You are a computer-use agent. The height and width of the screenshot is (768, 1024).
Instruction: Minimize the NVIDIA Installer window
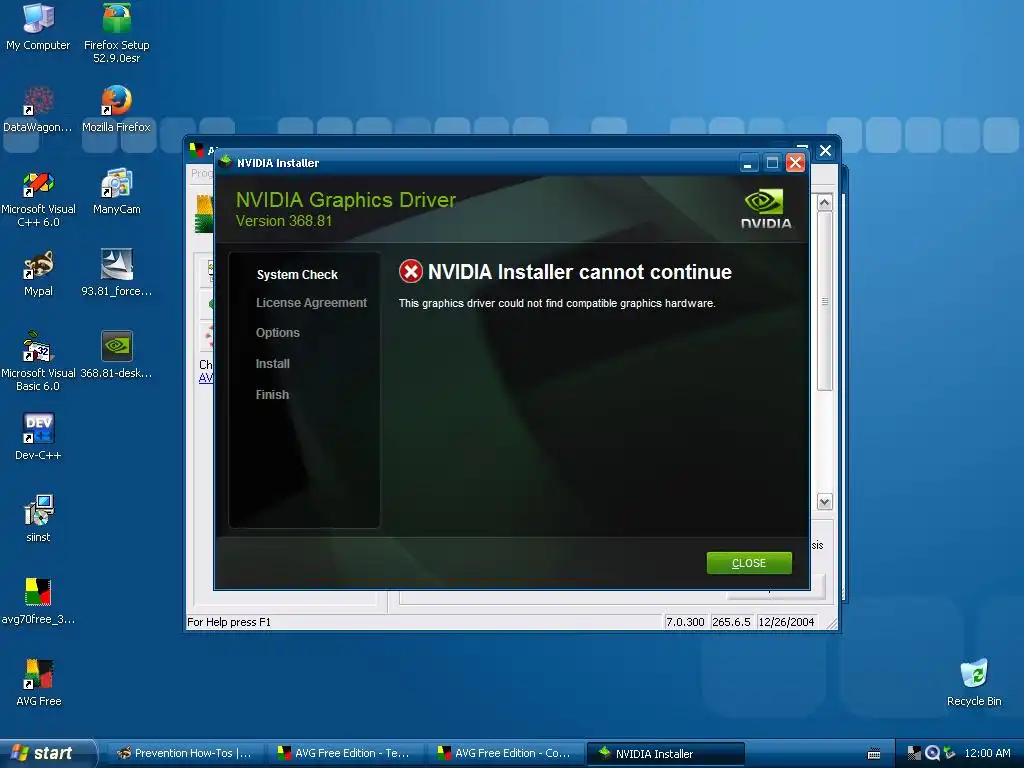point(748,163)
